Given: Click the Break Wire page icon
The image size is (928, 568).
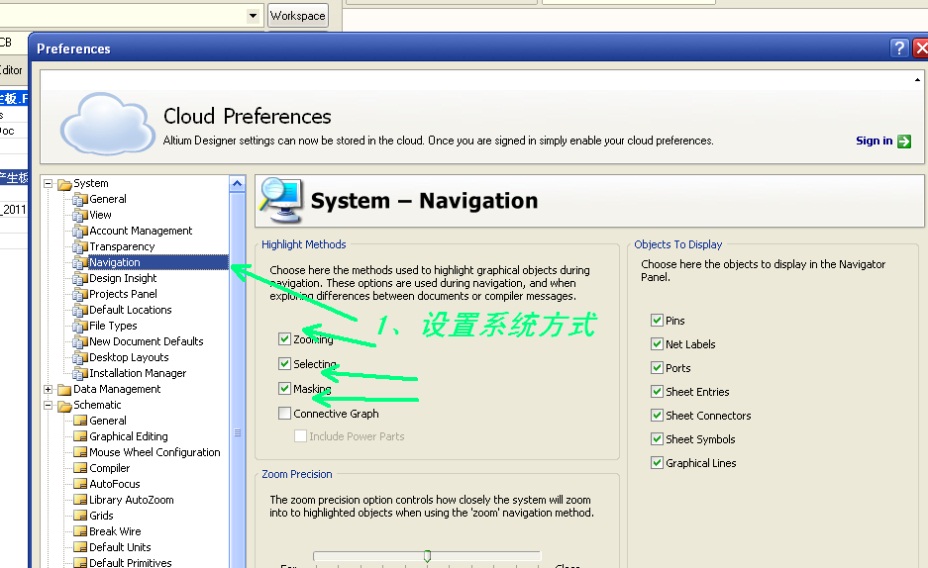Looking at the screenshot, I should tap(80, 531).
